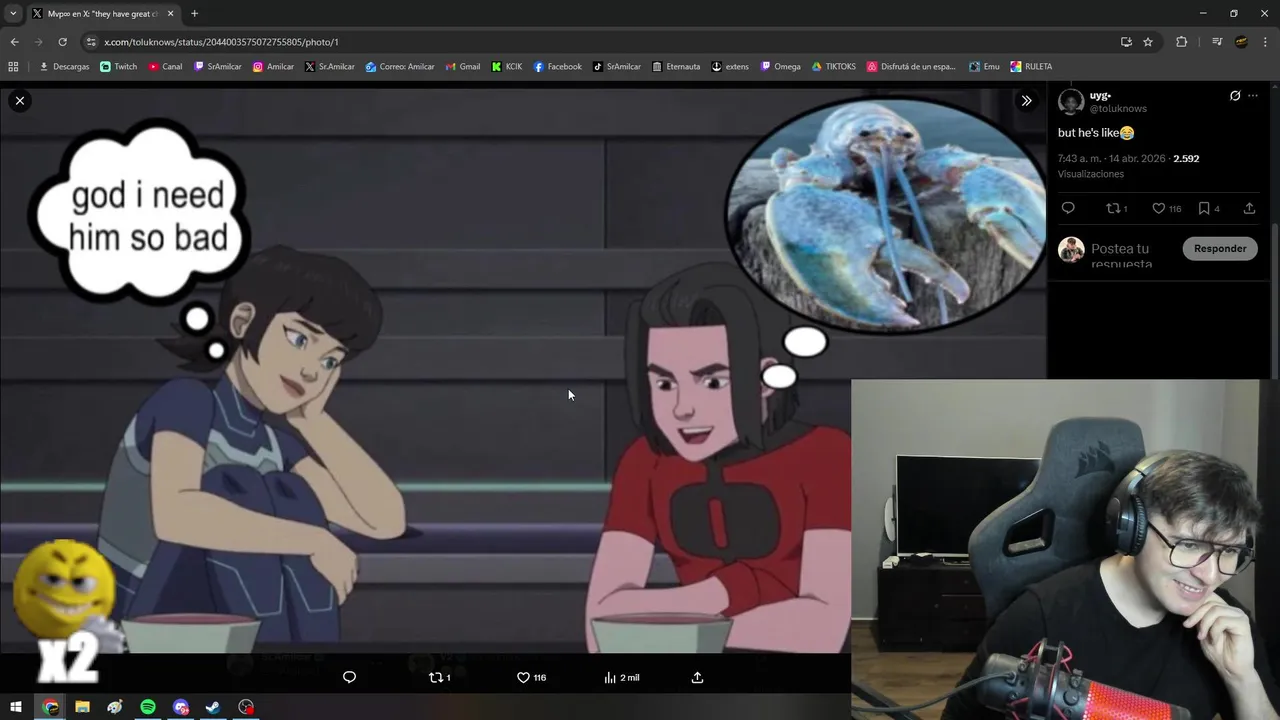1280x720 pixels.
Task: Open the apps grid in bookmarks bar
Action: pyautogui.click(x=13, y=67)
